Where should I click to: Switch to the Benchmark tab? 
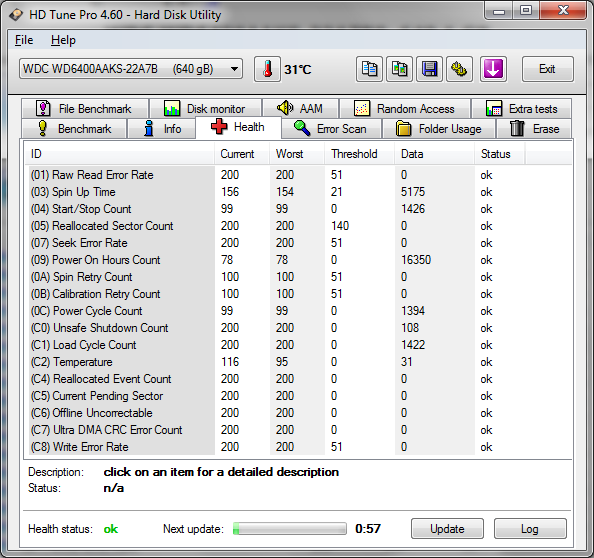coord(74,129)
